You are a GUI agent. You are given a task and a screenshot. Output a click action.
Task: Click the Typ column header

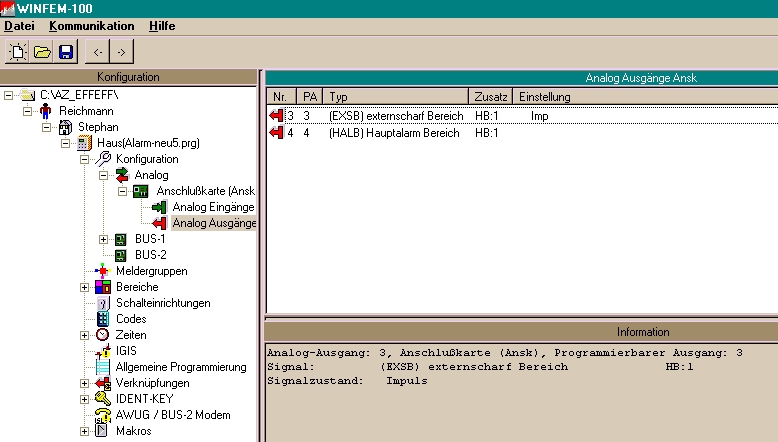tap(396, 97)
